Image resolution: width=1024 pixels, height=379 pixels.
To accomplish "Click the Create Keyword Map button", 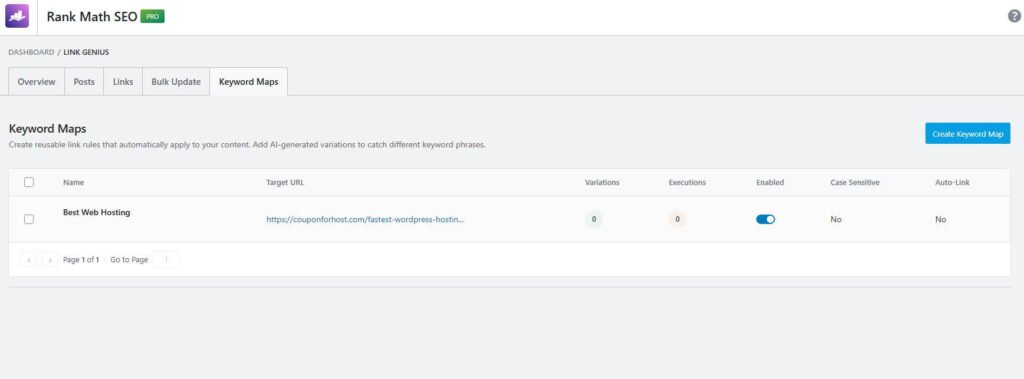I will point(967,133).
